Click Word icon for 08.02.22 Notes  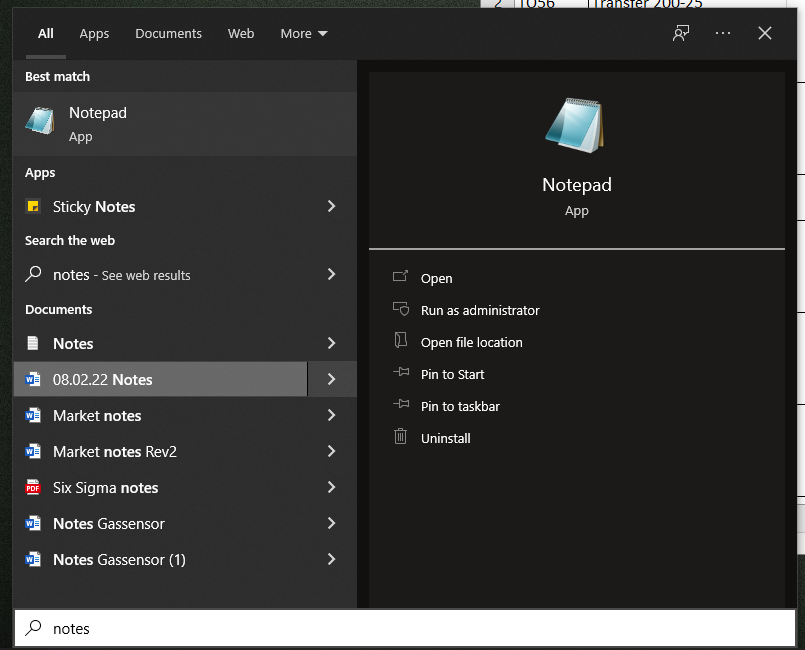coord(33,379)
